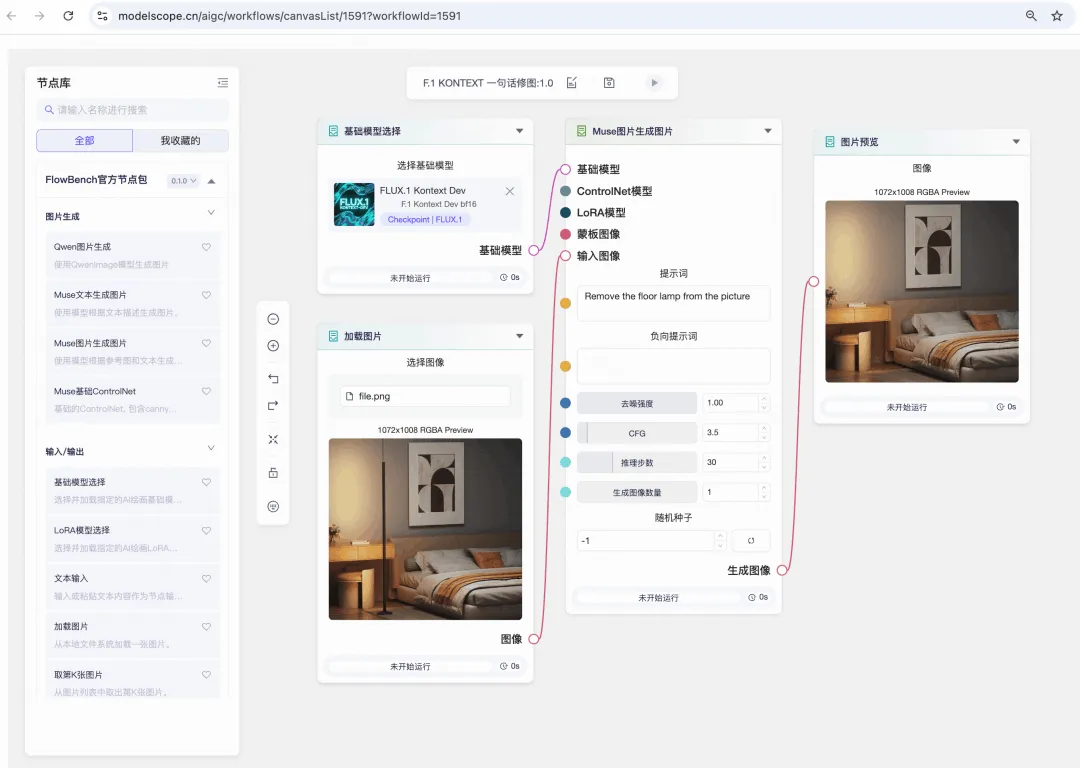Viewport: 1080px width, 768px height.
Task: Favorite the LoRA模型选择 node
Action: (x=206, y=530)
